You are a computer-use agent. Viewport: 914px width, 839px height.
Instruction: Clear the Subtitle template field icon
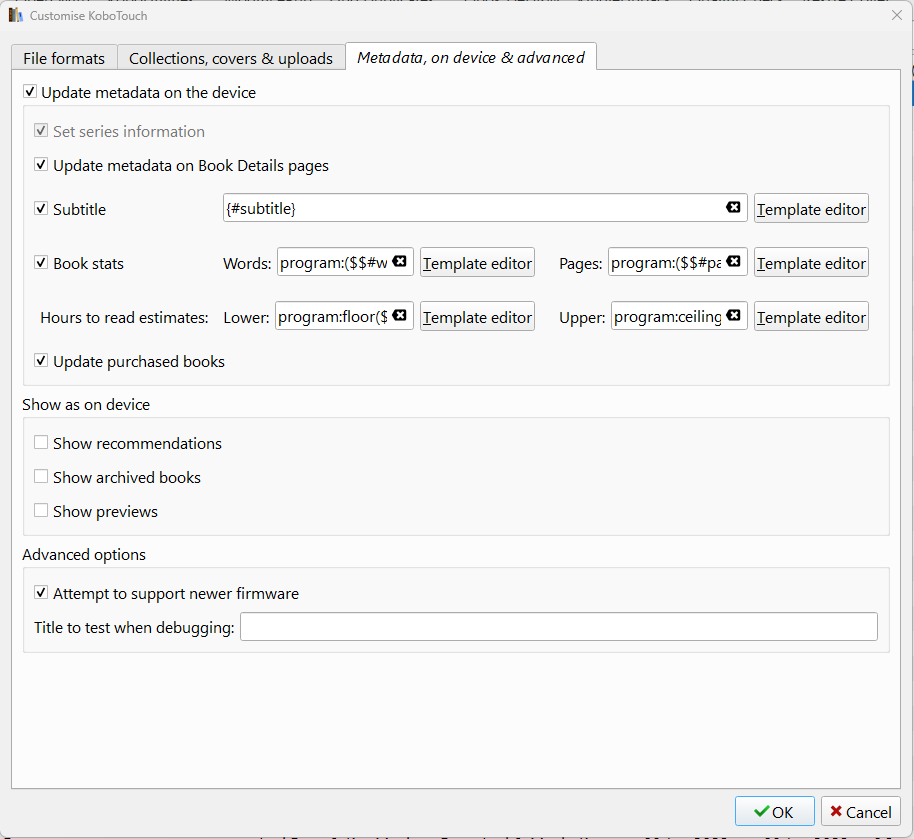733,208
